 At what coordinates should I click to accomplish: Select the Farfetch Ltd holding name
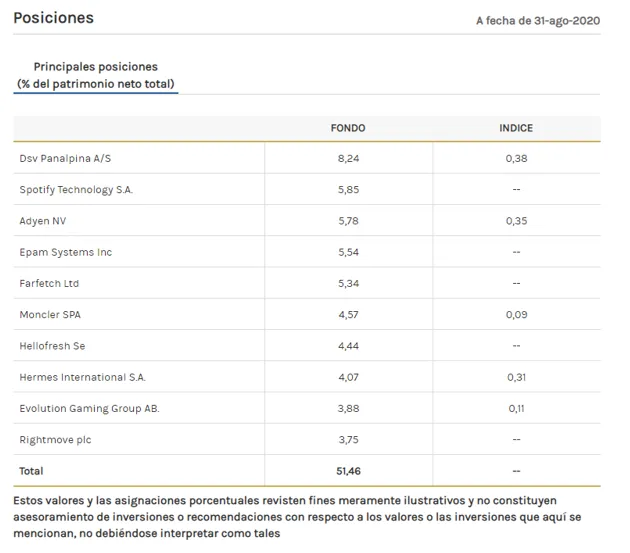click(49, 283)
